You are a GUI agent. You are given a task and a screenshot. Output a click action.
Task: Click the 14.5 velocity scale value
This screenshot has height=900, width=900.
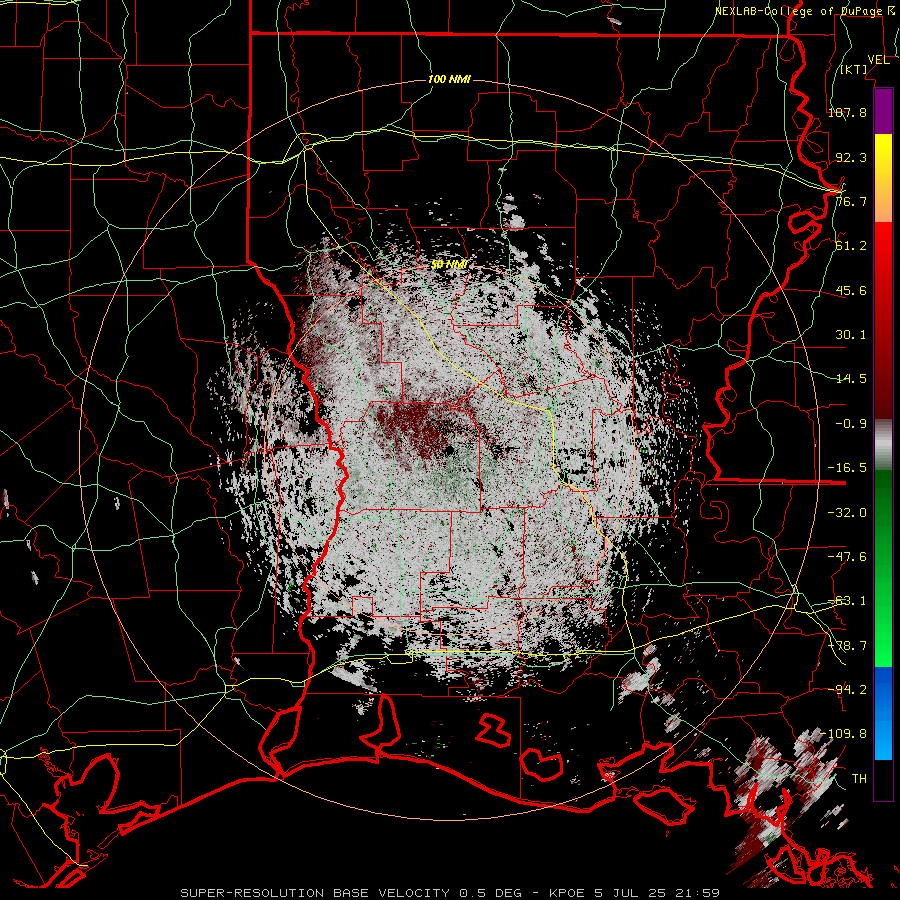[x=851, y=379]
